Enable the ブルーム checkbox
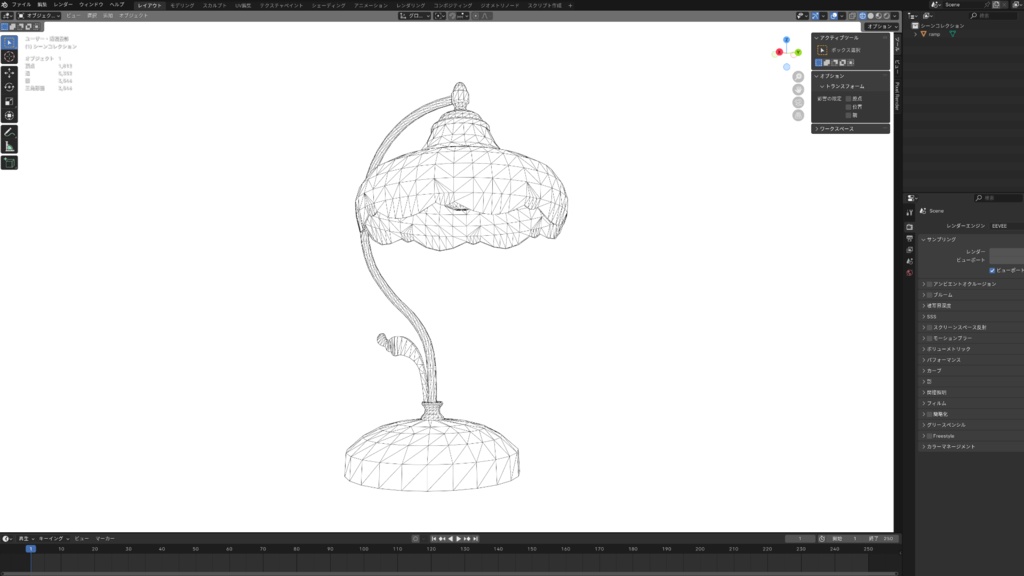Screen dimensions: 1024x576 click(x=929, y=294)
